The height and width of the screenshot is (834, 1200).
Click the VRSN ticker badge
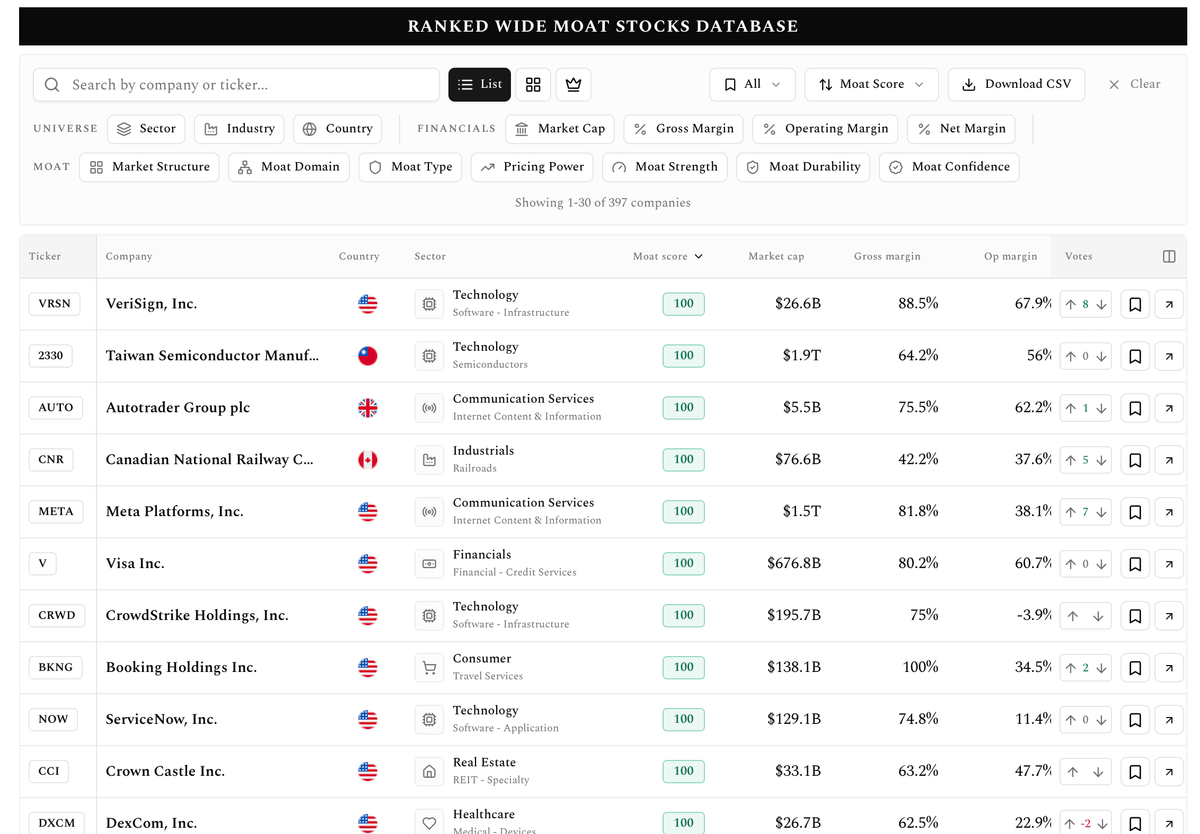pos(55,304)
